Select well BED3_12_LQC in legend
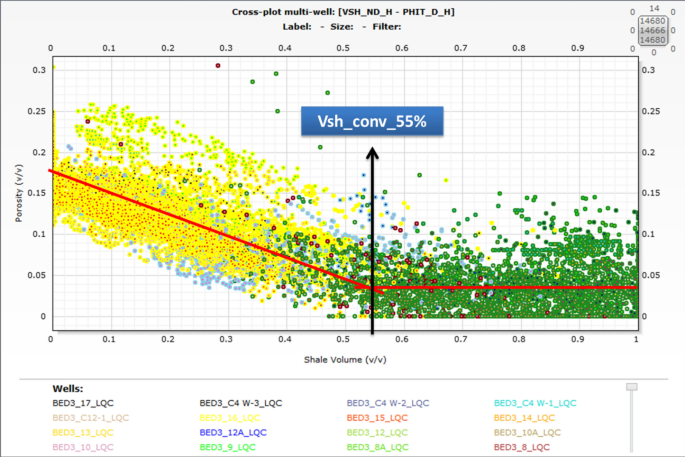The image size is (685, 457). 377,433
